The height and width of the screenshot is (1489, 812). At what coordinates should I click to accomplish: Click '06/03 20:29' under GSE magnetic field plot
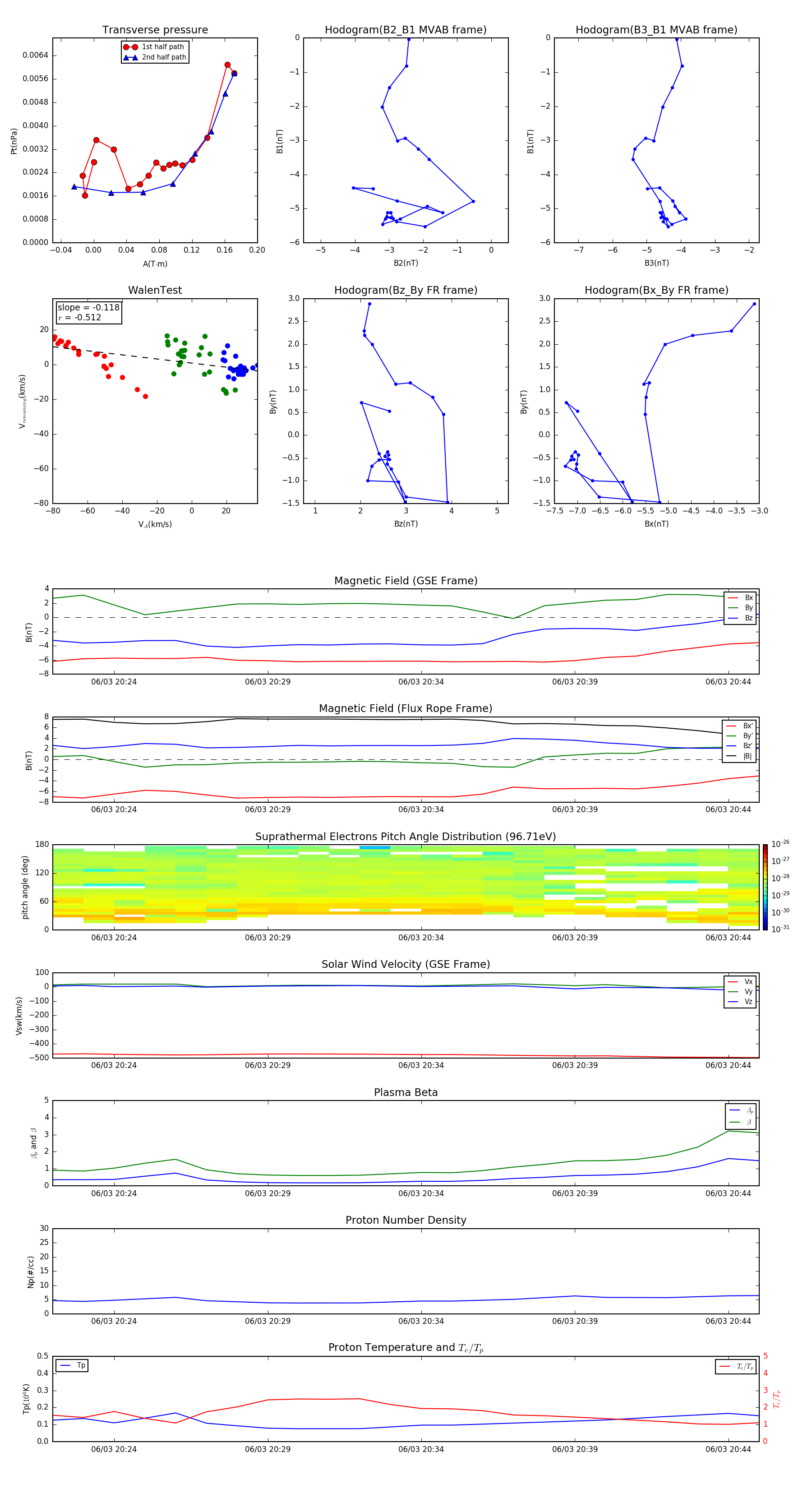268,682
